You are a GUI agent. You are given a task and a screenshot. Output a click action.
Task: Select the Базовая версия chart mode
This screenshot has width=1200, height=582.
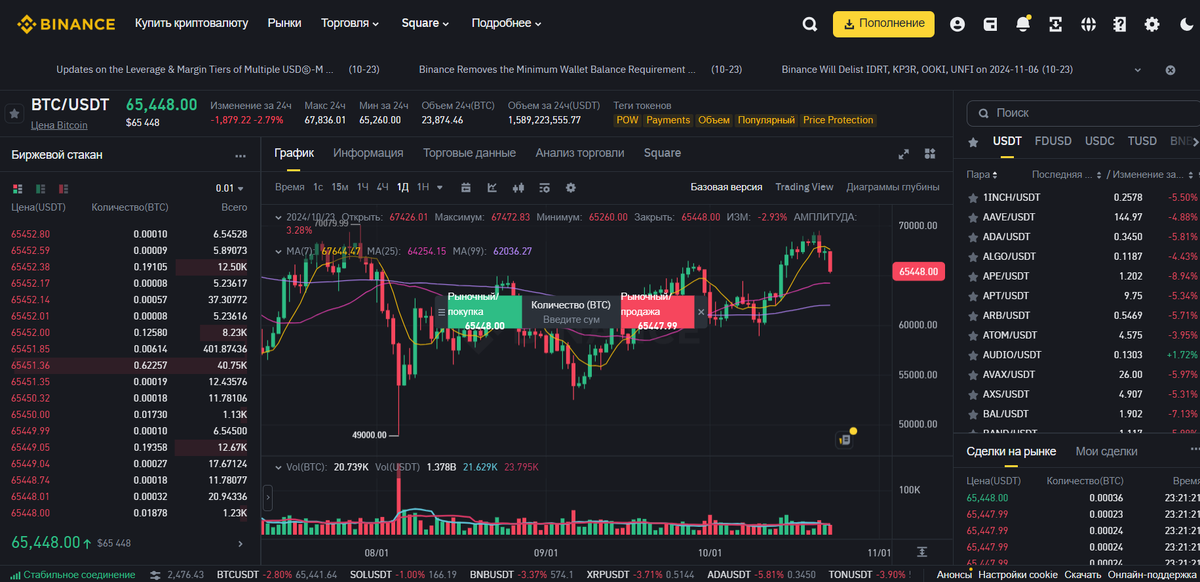(726, 187)
